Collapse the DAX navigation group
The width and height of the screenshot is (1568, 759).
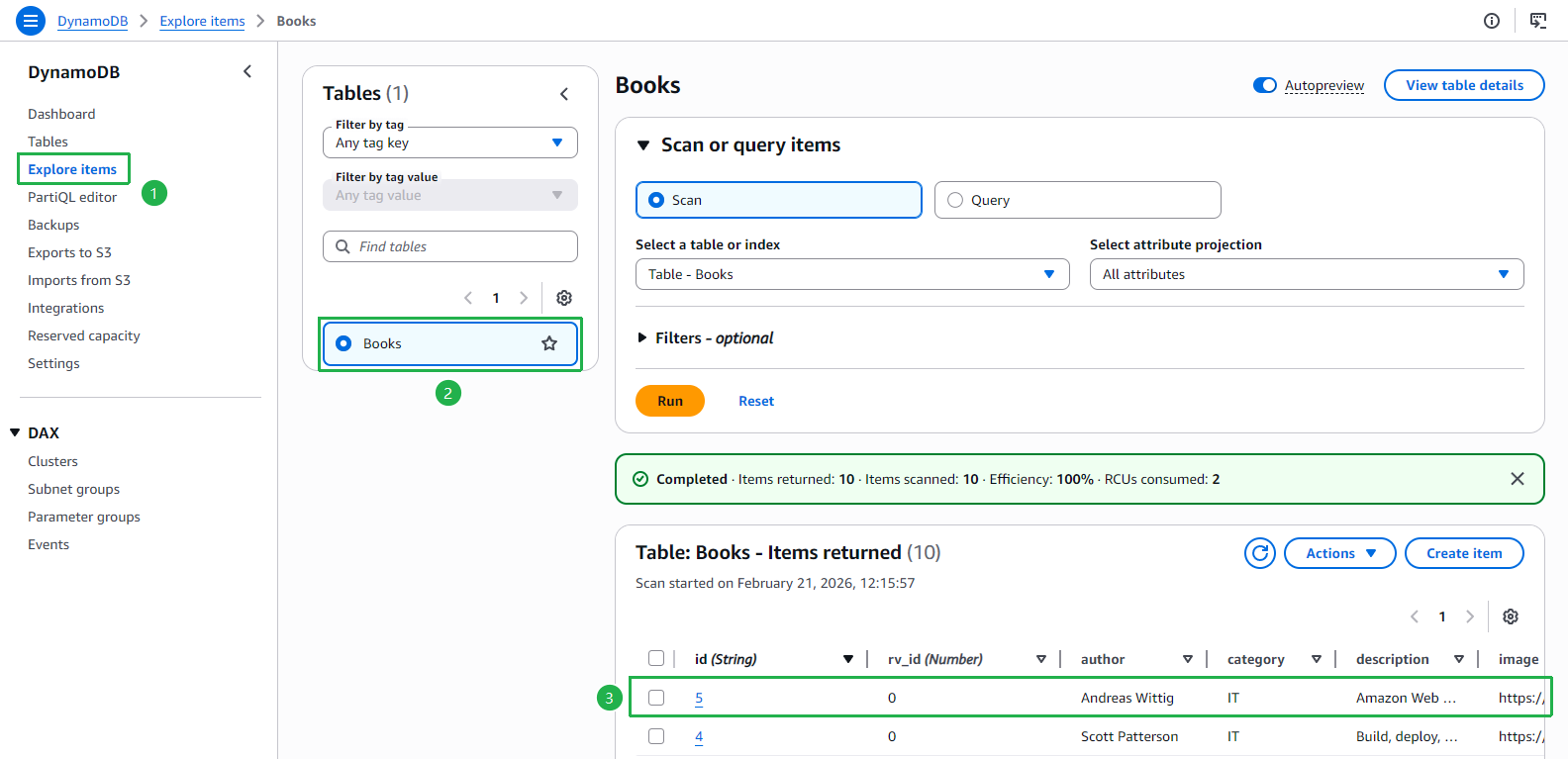click(x=15, y=432)
